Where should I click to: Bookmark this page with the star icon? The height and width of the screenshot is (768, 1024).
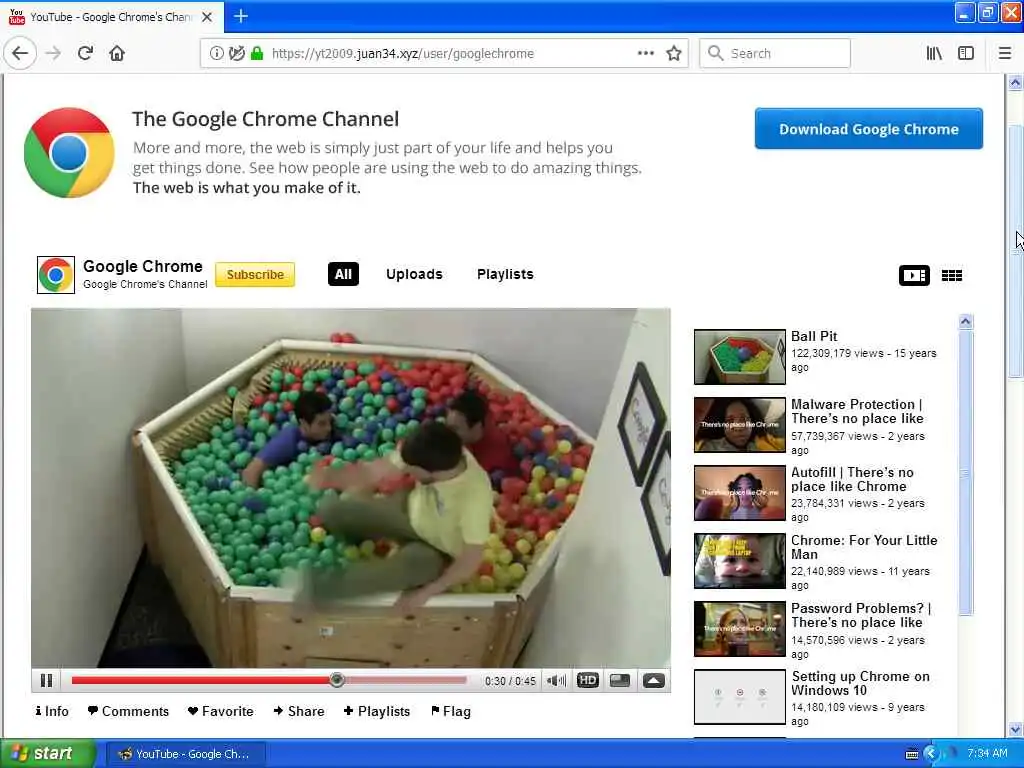[x=674, y=54]
